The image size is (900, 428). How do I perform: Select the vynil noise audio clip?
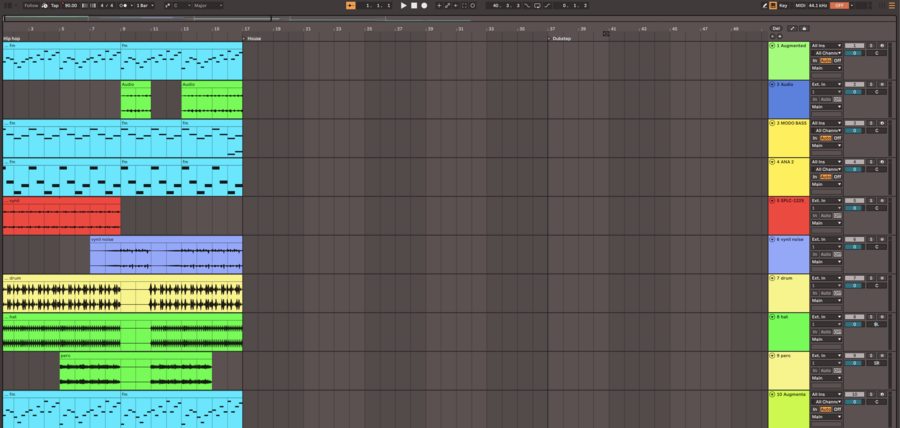(x=166, y=254)
